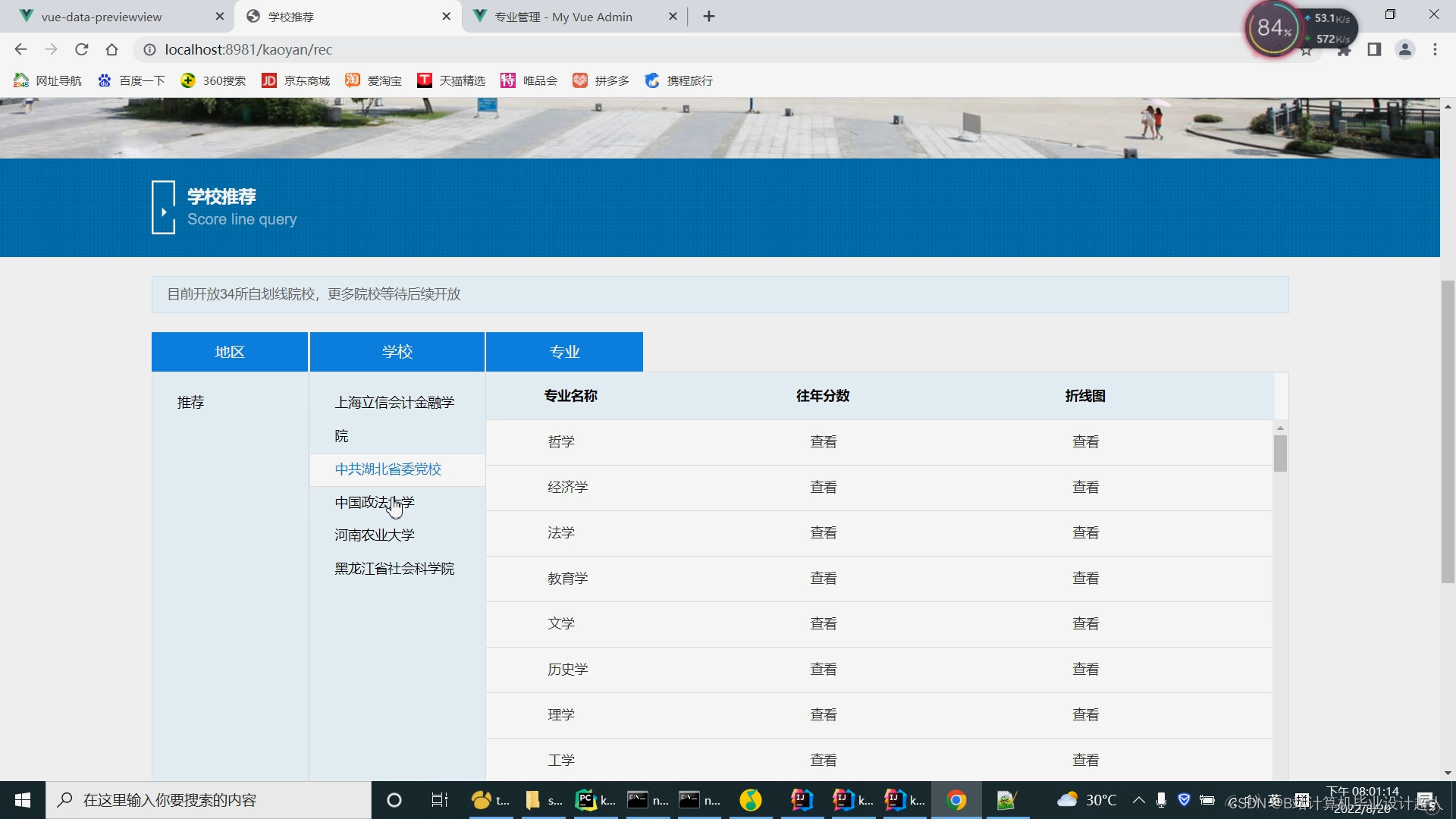Switch to the 专业管理 - My Vue Admin tab
Image resolution: width=1456 pixels, height=819 pixels.
[563, 17]
